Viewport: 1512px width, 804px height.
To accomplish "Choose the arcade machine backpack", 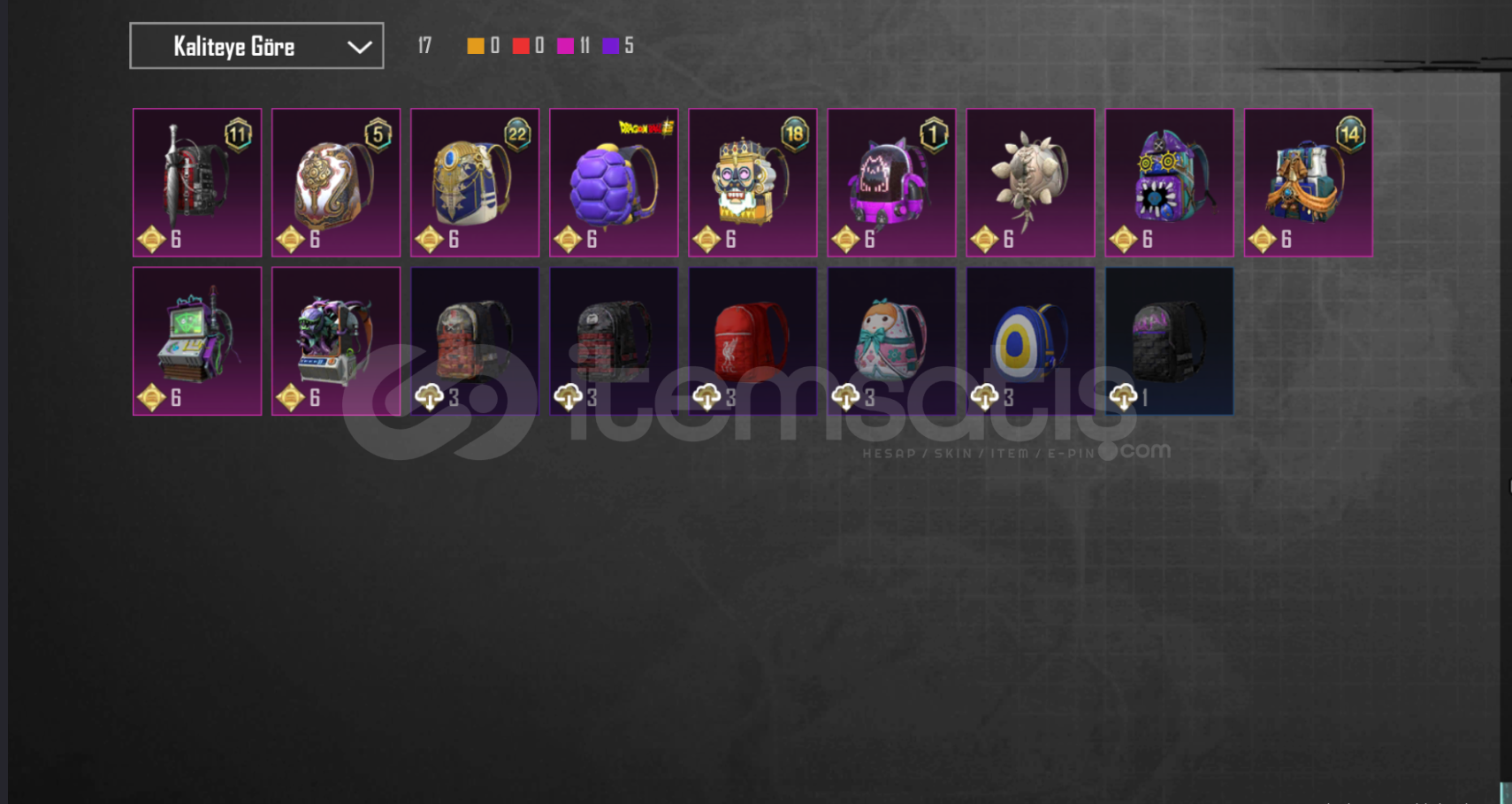I will [x=197, y=341].
